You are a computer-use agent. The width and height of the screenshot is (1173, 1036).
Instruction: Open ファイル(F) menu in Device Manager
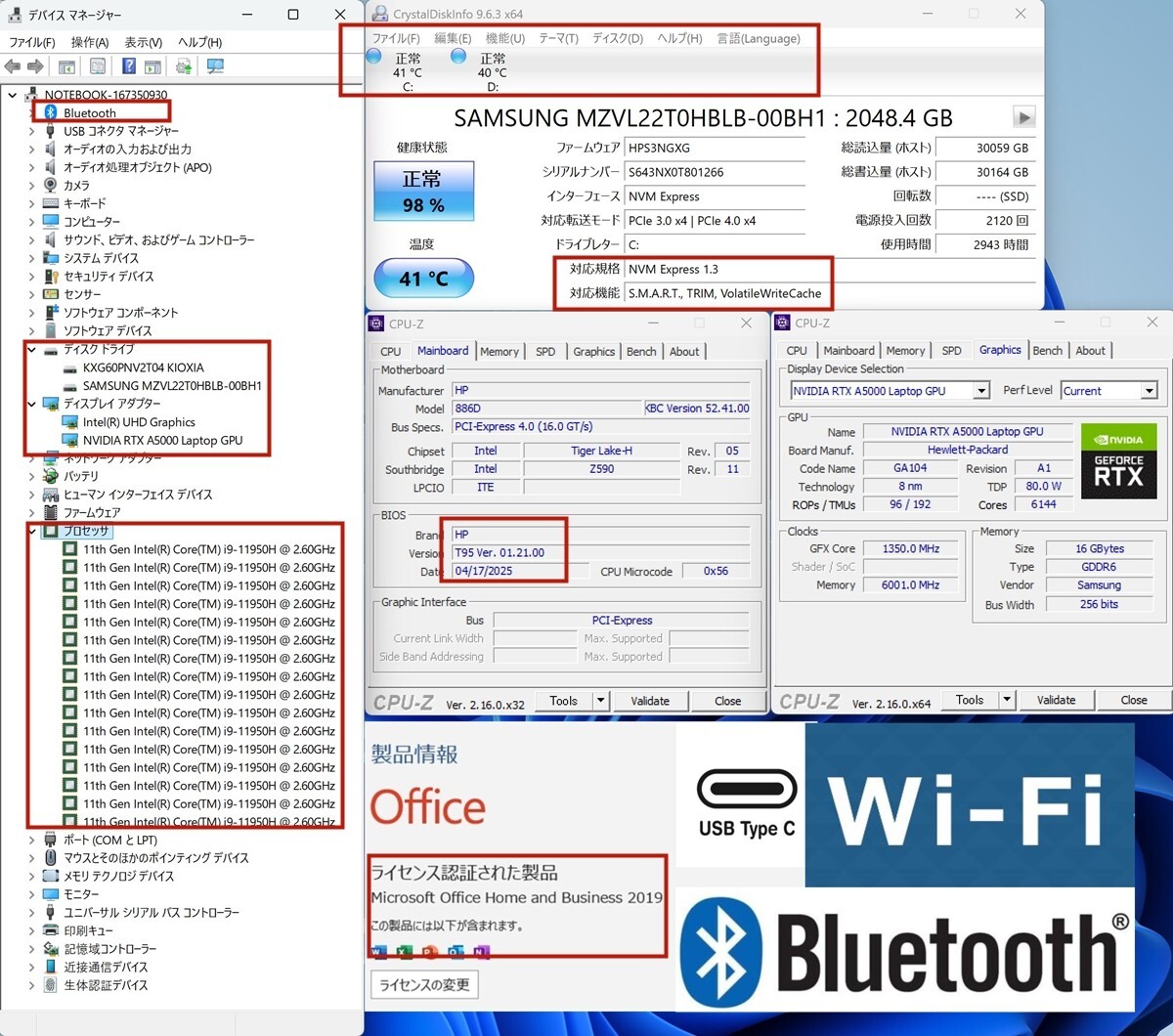[32, 42]
